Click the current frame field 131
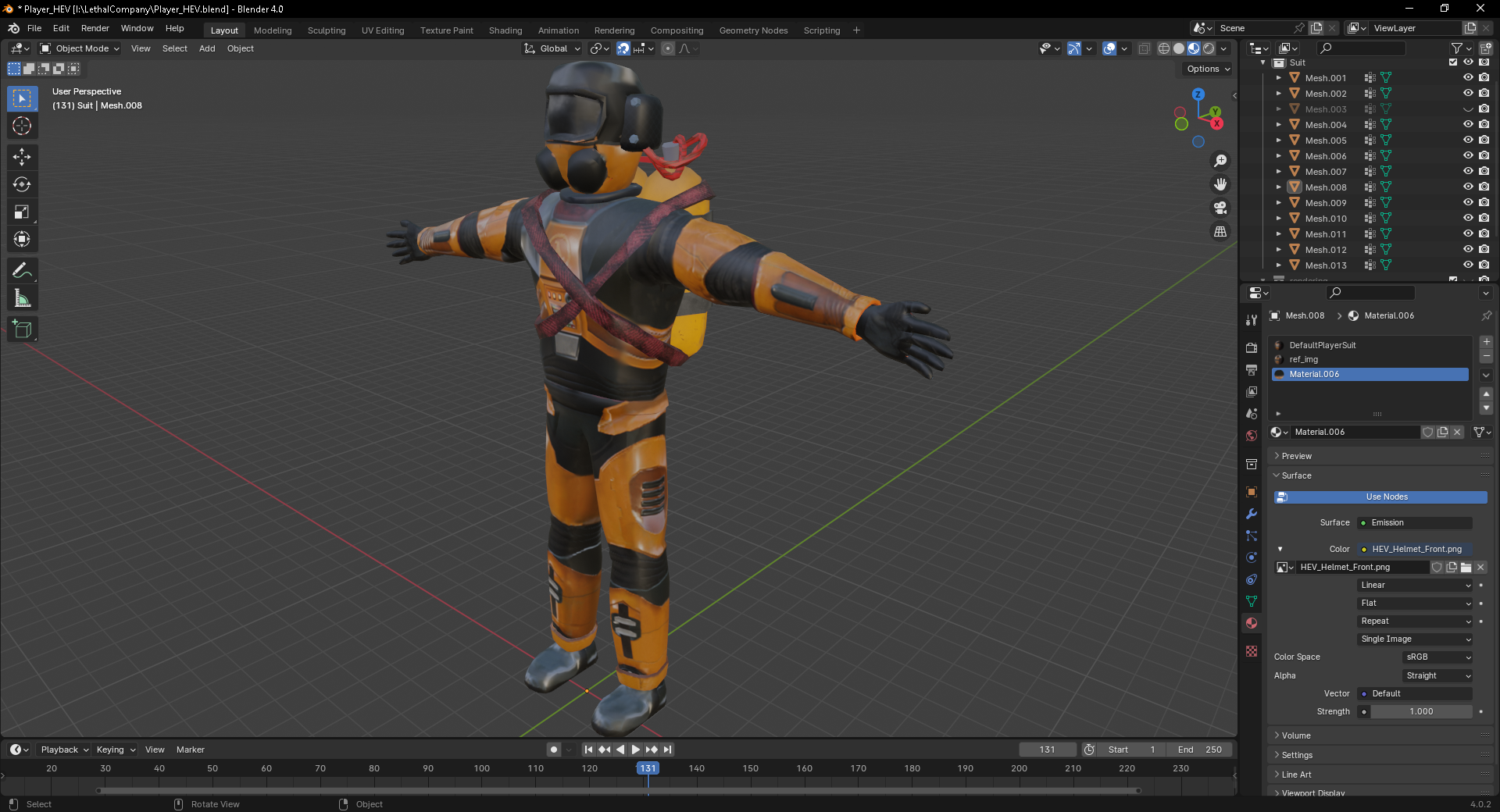This screenshot has height=812, width=1500. point(1048,750)
